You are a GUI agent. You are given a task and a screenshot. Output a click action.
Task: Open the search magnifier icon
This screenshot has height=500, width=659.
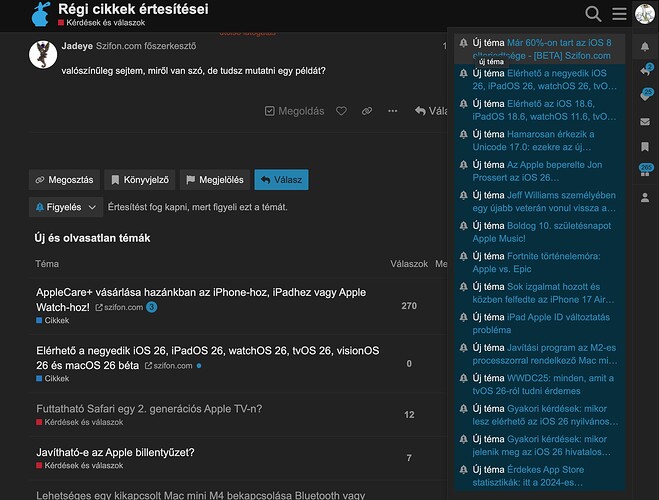593,14
